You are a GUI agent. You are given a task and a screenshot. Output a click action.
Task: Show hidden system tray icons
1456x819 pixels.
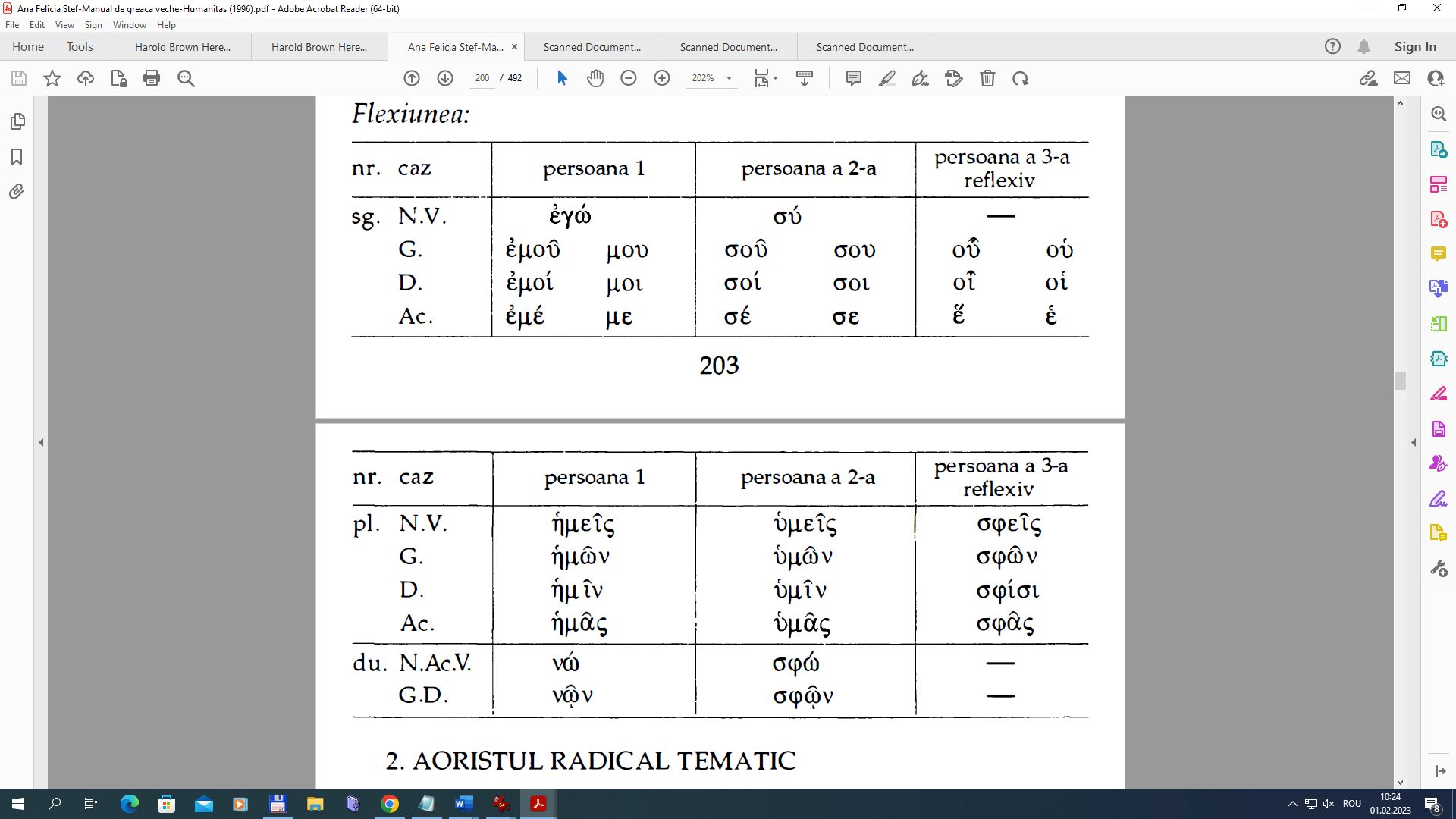coord(1292,804)
